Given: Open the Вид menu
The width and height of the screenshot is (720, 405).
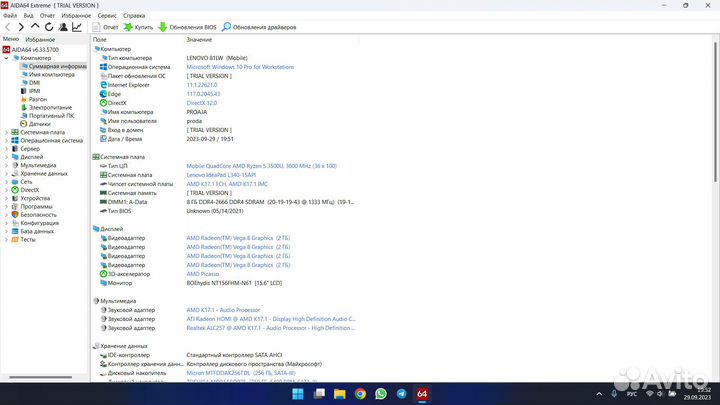Looking at the screenshot, I should 28,16.
